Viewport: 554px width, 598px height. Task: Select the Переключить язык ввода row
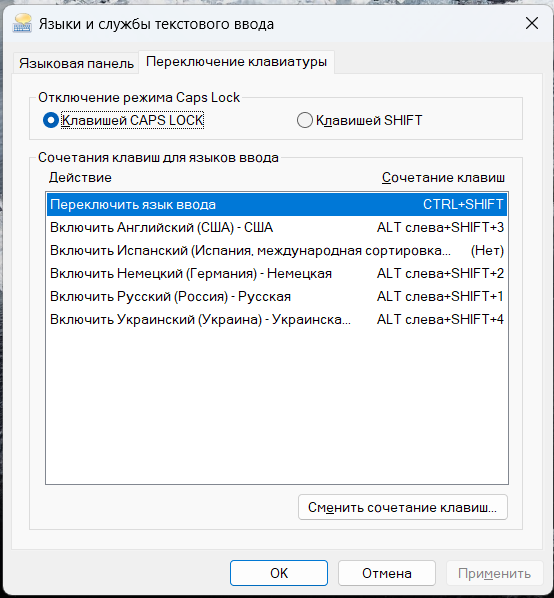277,204
